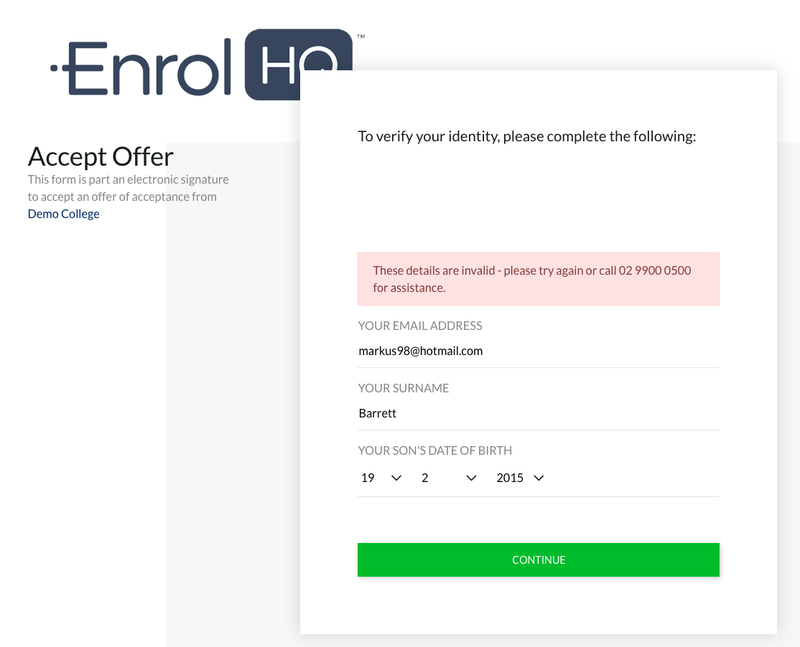Viewport: 800px width, 647px height.
Task: Click the surname field containing Barrett
Action: (x=538, y=413)
